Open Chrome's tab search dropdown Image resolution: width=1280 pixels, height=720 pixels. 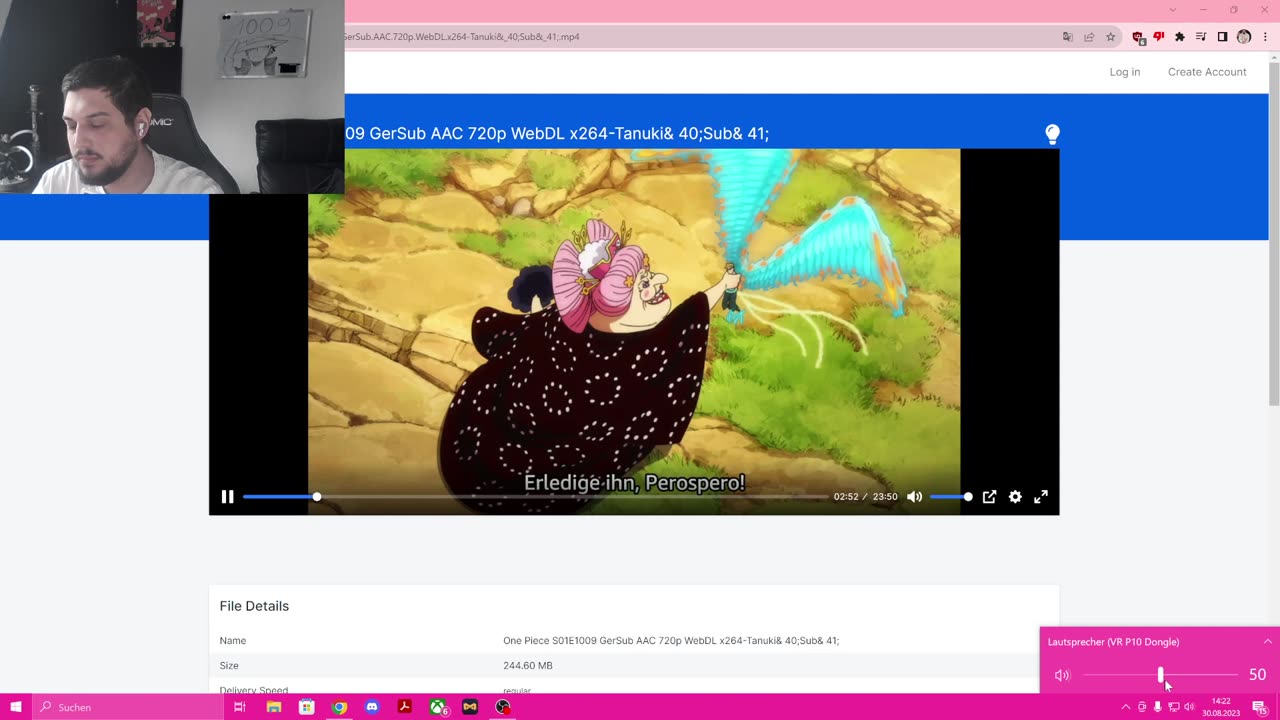tap(1173, 10)
